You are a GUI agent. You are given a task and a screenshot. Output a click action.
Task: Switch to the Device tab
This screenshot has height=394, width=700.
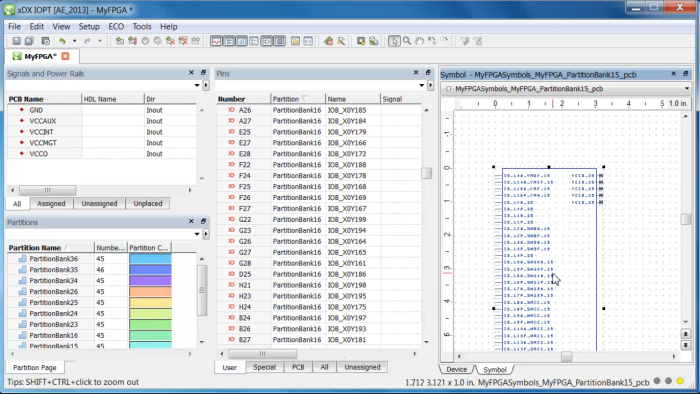[x=457, y=369]
